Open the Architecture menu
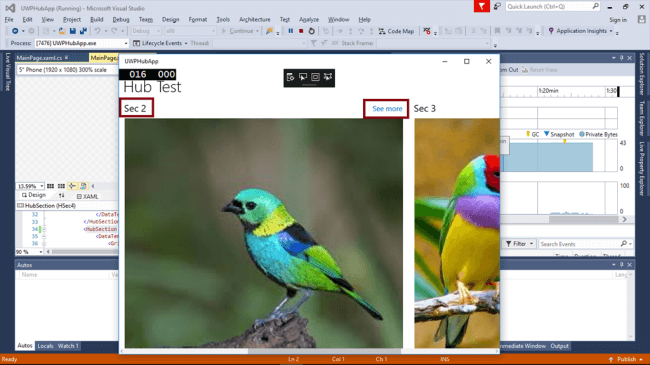 (x=255, y=19)
